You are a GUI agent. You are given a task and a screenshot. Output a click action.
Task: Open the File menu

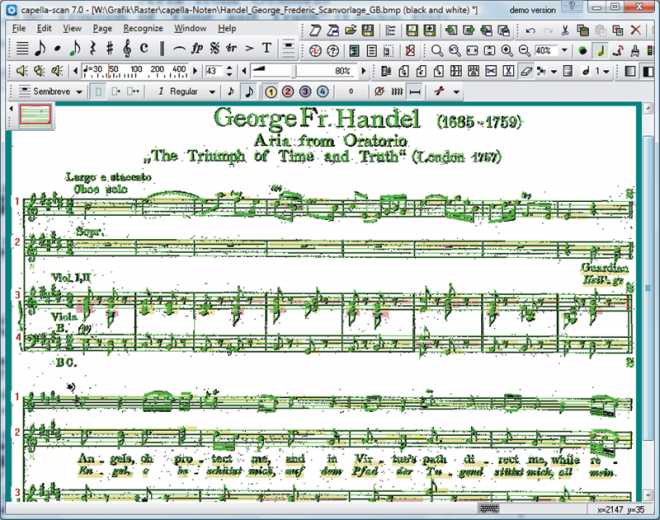(x=19, y=29)
